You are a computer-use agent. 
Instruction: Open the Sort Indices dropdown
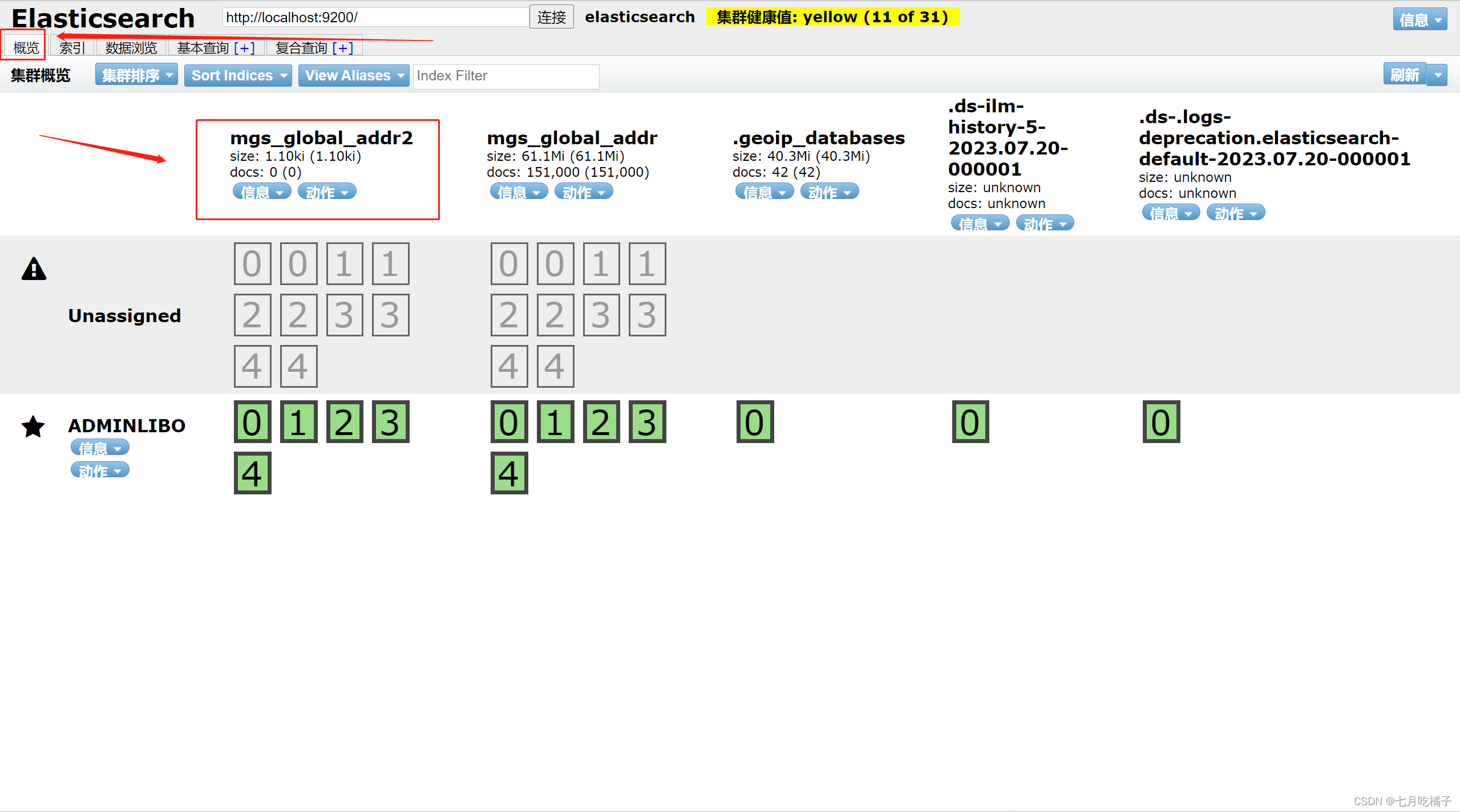(x=238, y=75)
